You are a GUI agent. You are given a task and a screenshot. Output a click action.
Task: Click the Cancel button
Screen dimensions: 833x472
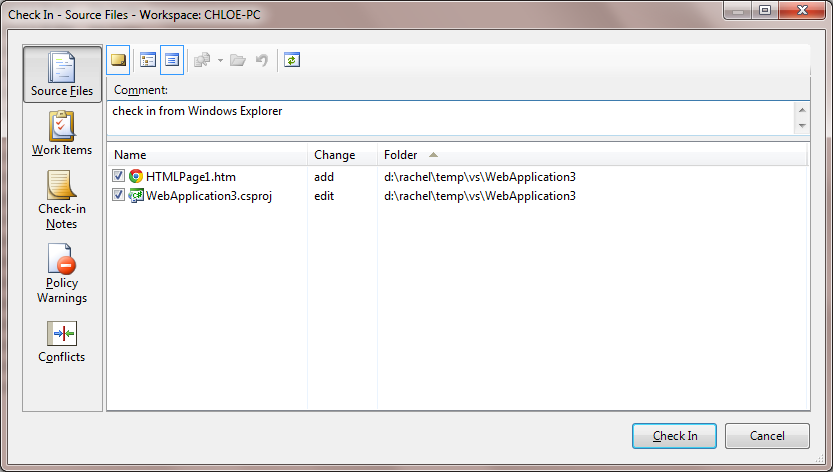(767, 436)
